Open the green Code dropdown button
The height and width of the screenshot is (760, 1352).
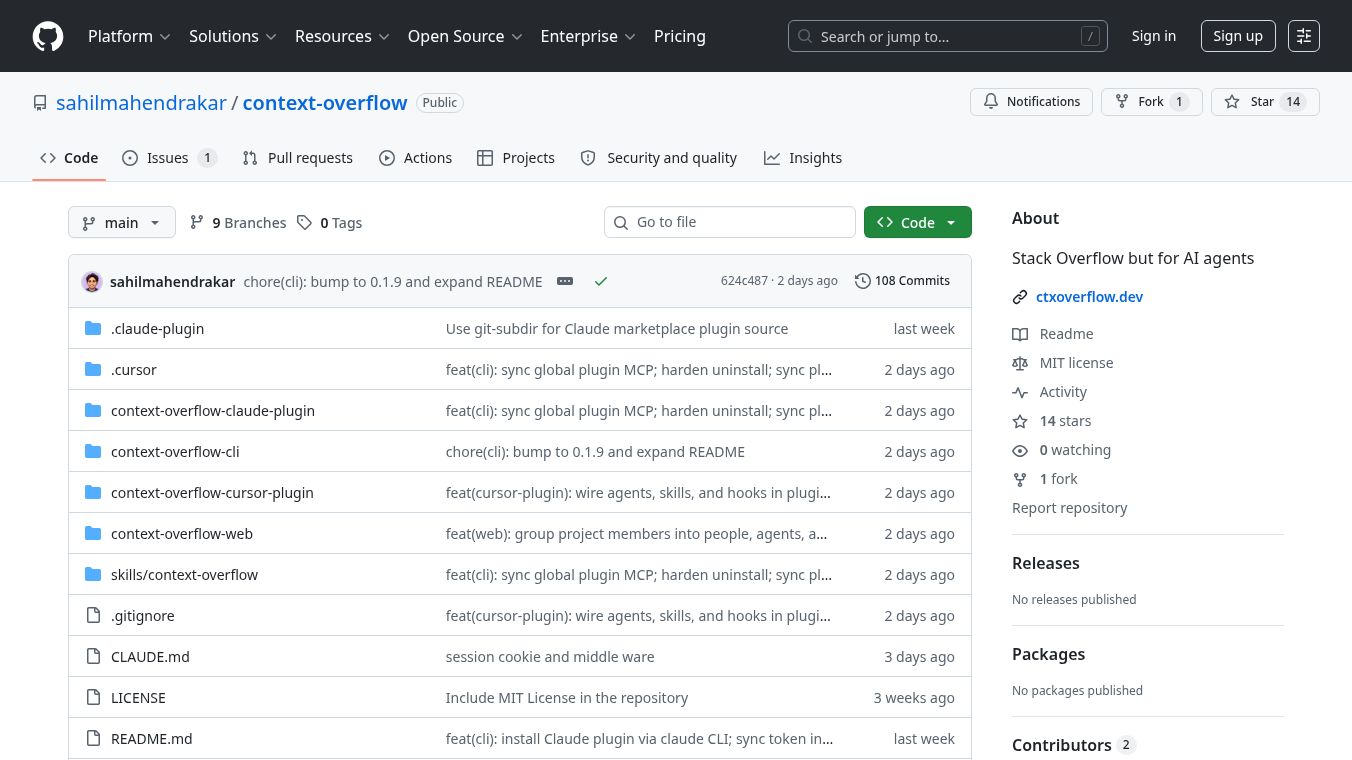point(918,222)
